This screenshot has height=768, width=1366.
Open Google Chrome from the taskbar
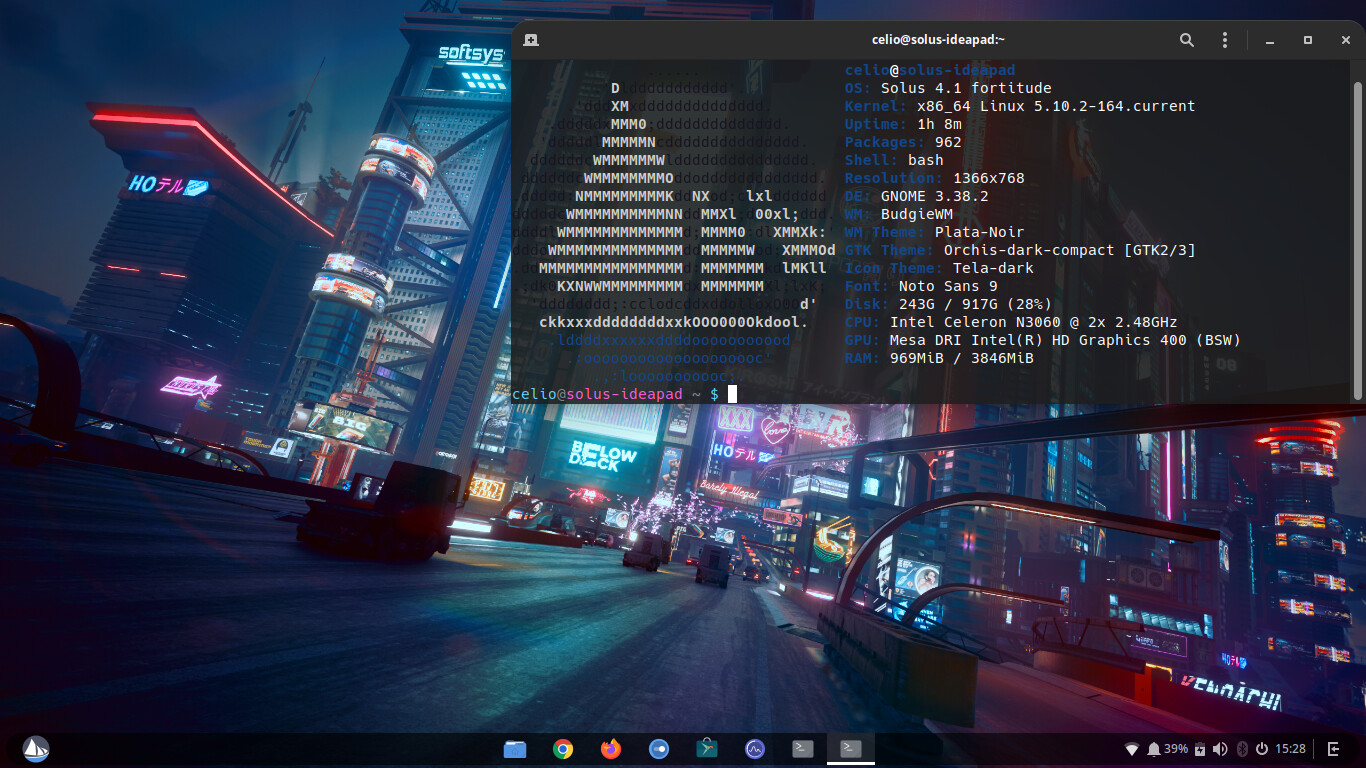563,748
